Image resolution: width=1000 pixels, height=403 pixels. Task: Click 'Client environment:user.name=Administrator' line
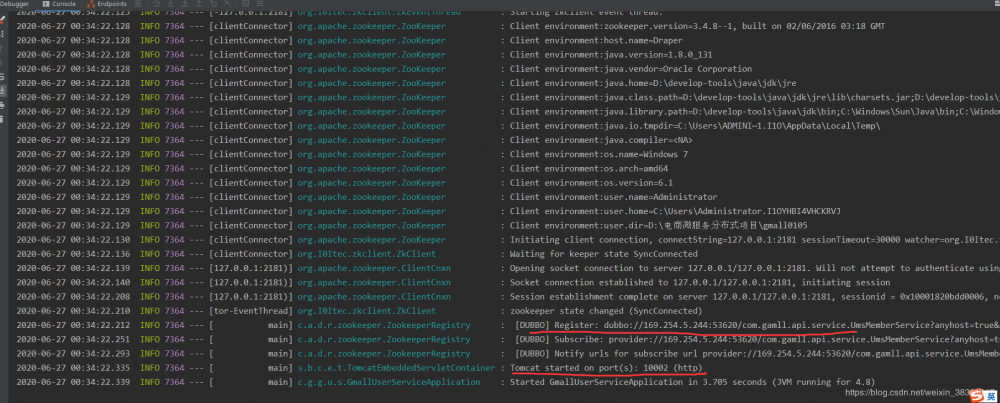(613, 196)
